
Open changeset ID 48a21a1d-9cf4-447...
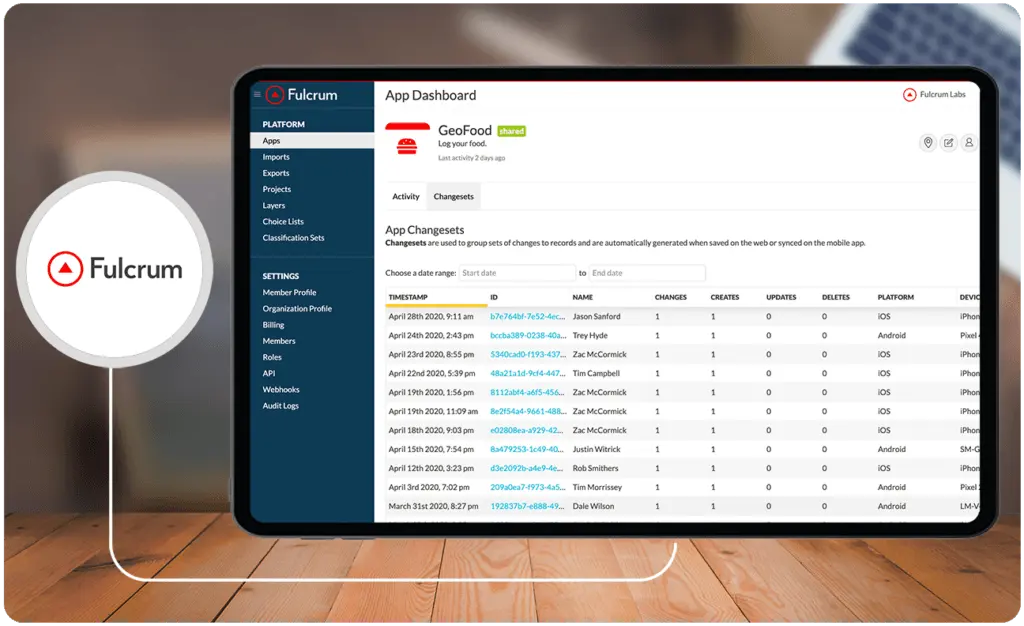528,373
